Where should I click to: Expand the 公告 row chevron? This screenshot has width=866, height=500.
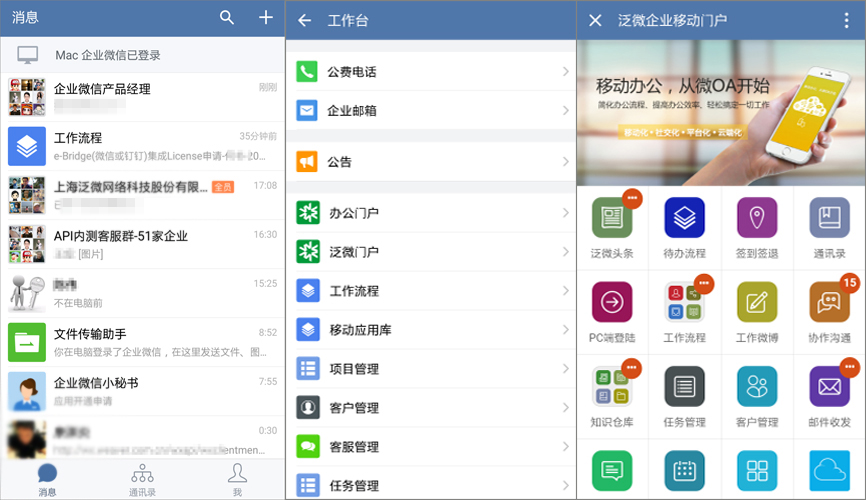coord(566,161)
